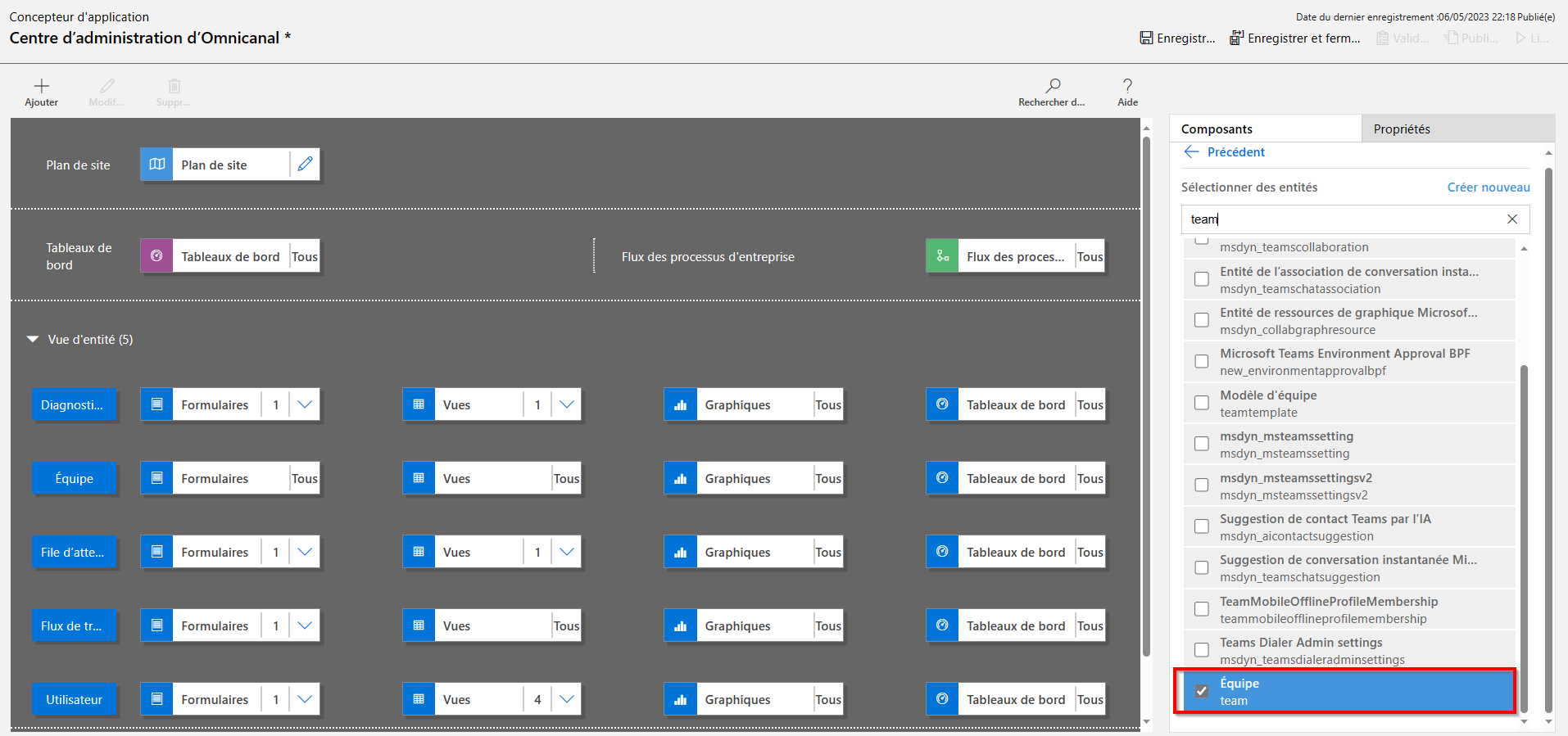The width and height of the screenshot is (1568, 736).
Task: Clear the team search text with X
Action: coord(1512,219)
